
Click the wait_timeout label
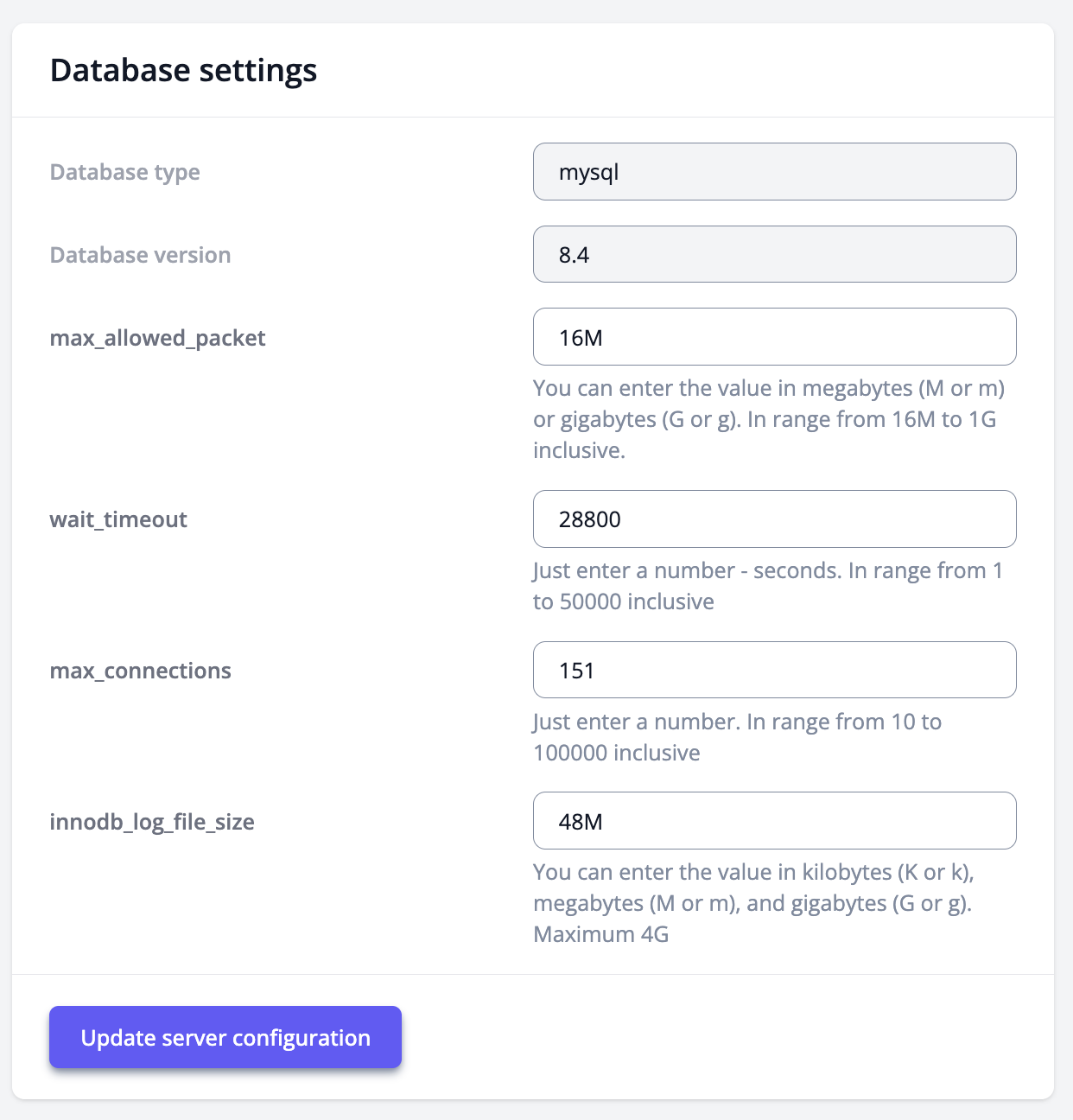tap(118, 519)
